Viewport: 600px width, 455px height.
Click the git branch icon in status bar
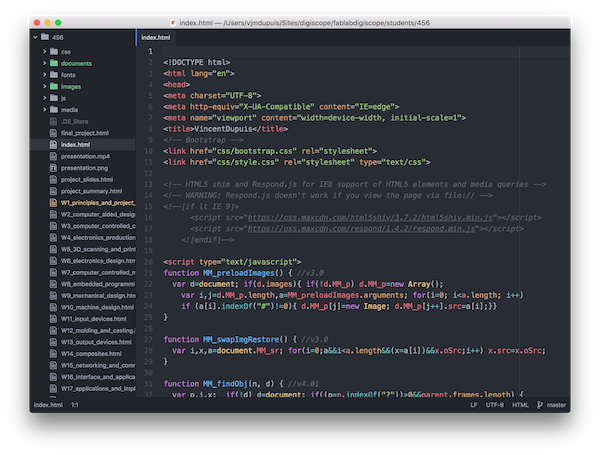click(x=540, y=405)
